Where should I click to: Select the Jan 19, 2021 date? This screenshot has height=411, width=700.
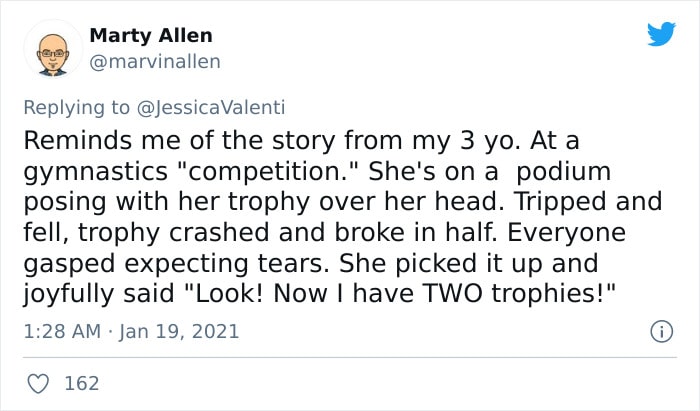[x=179, y=332]
